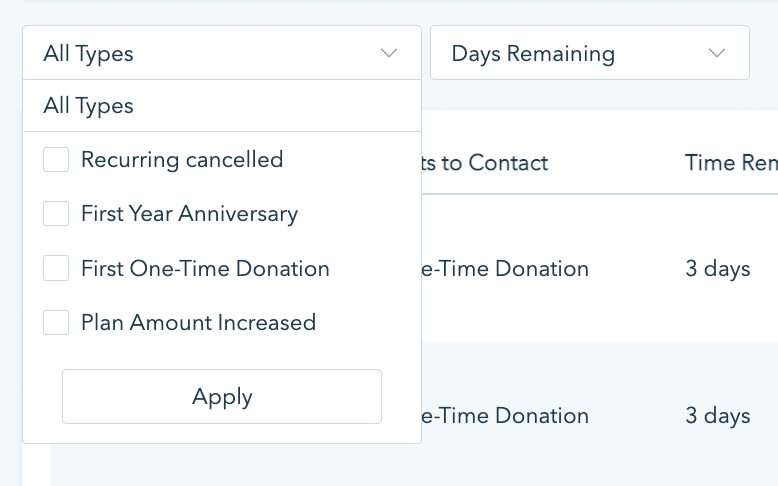Select the first row's 3 days cell
This screenshot has height=486, width=778.
718,269
